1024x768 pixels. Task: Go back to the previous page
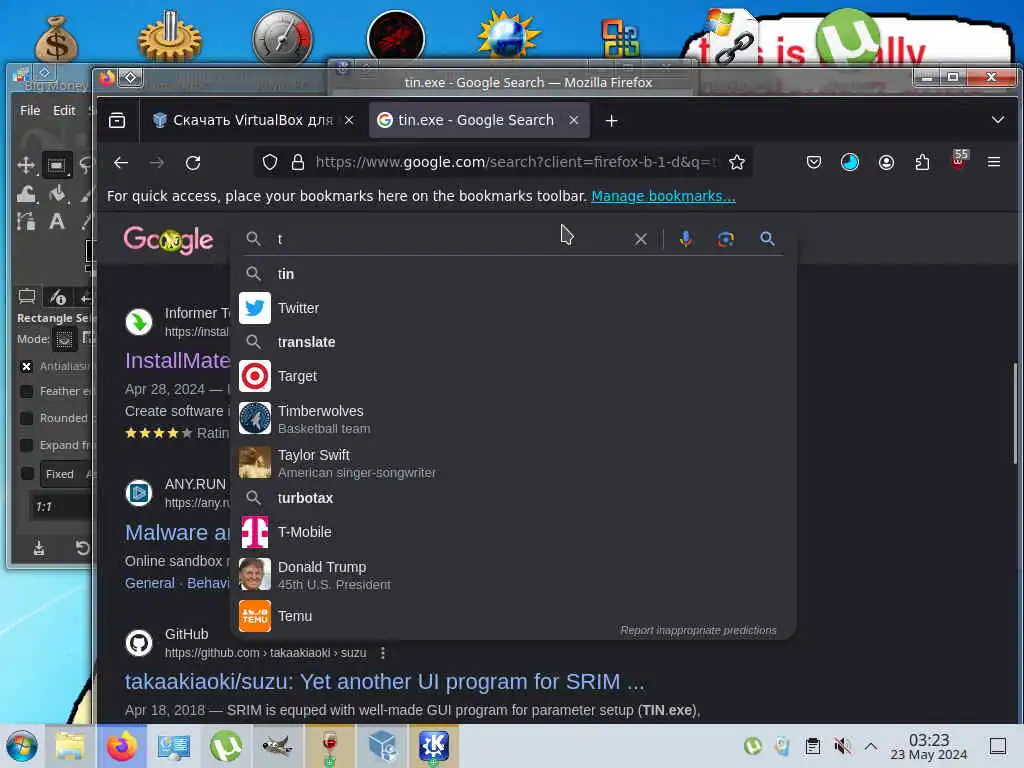pos(121,163)
